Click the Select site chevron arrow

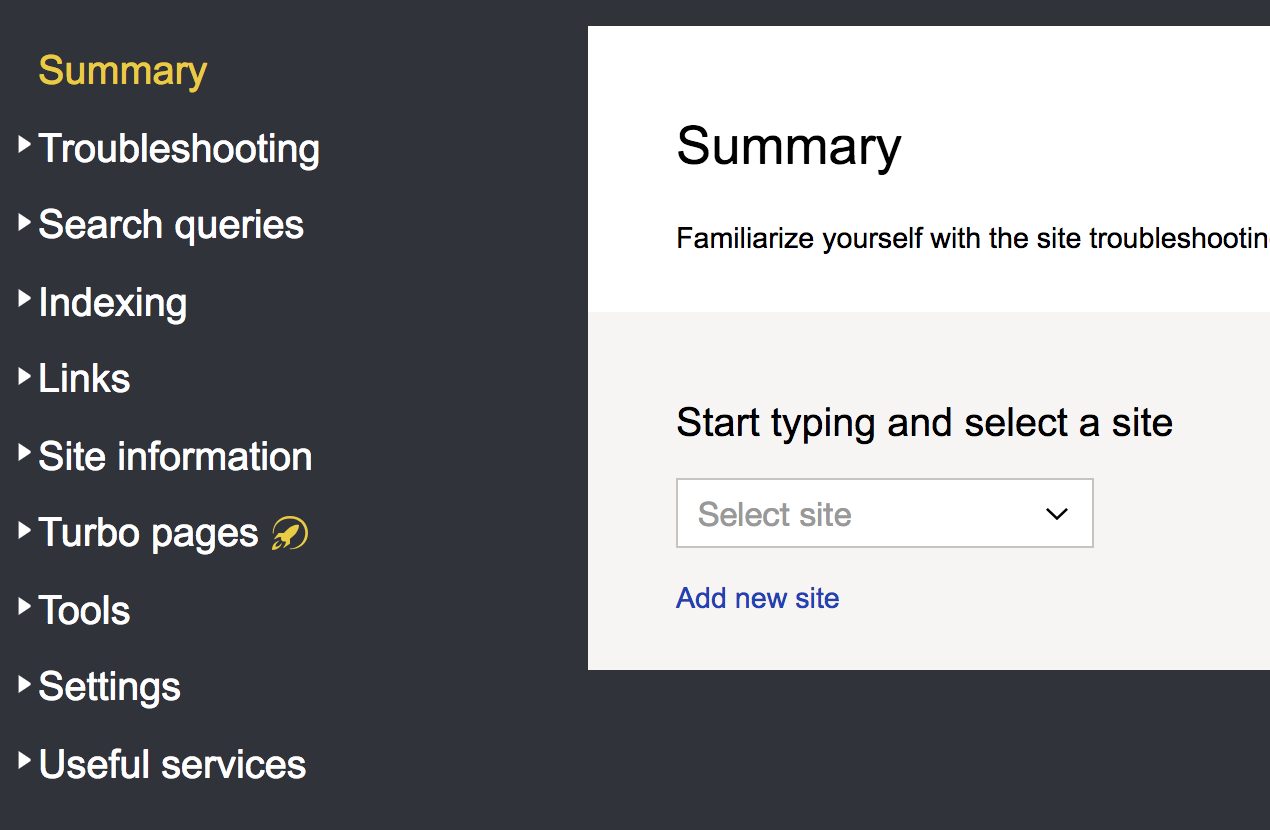(1056, 514)
